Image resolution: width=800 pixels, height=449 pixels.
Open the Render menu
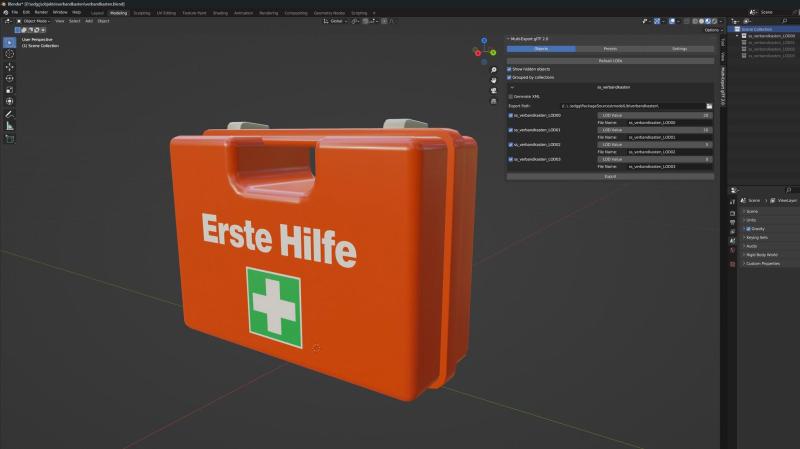click(x=41, y=12)
